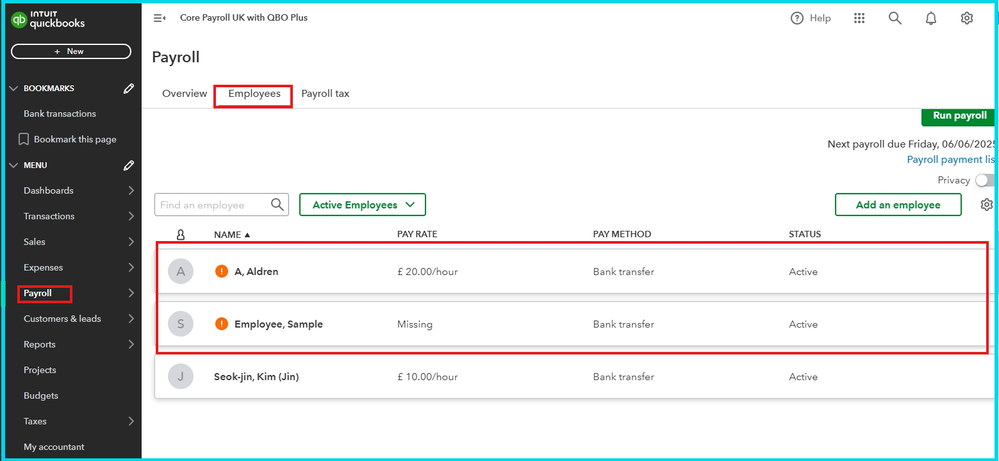Open Budgets in the sidebar
The height and width of the screenshot is (461, 999).
[41, 396]
